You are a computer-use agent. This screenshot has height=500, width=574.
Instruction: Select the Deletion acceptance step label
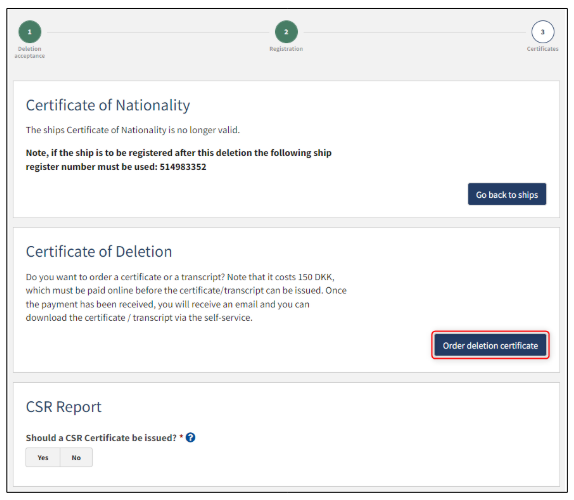[x=30, y=52]
